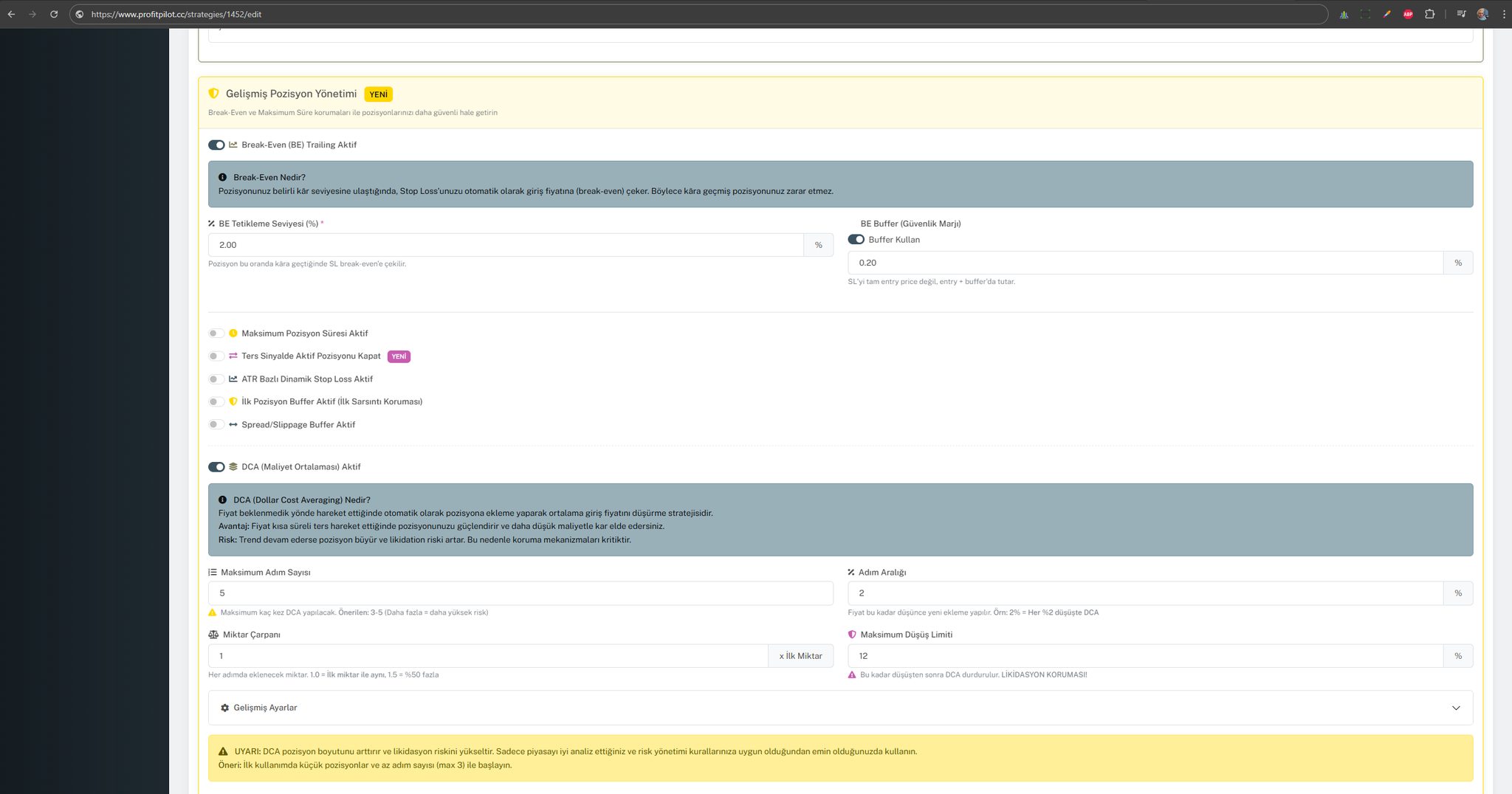Click the Adblock Plus extension icon
The image size is (1512, 794).
pos(1408,14)
